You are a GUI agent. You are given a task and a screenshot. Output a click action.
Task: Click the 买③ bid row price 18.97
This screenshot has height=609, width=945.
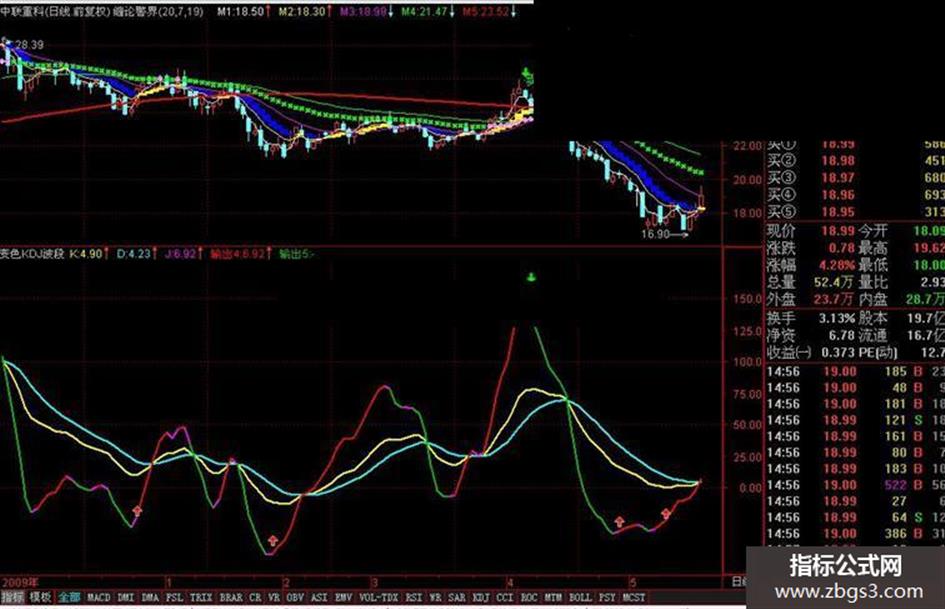[x=838, y=178]
